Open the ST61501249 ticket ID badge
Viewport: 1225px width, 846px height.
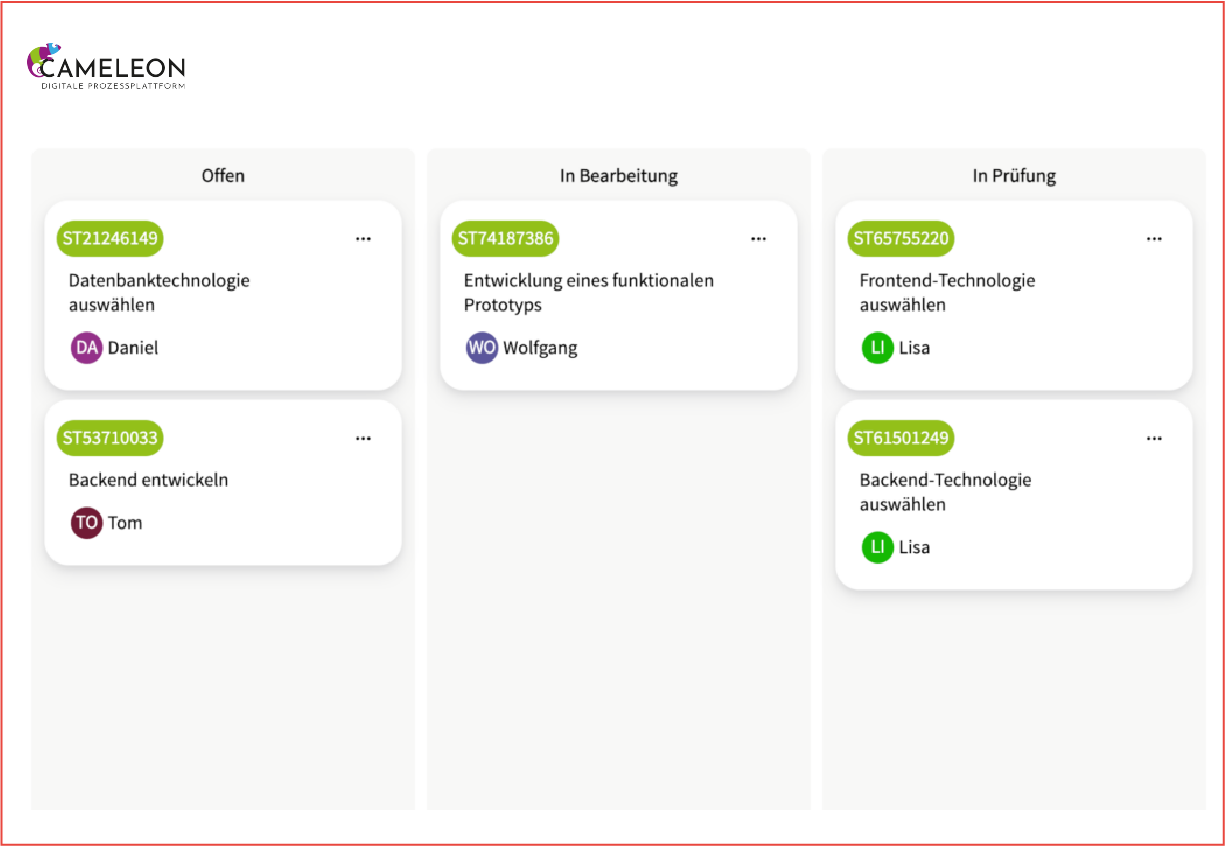click(x=900, y=438)
